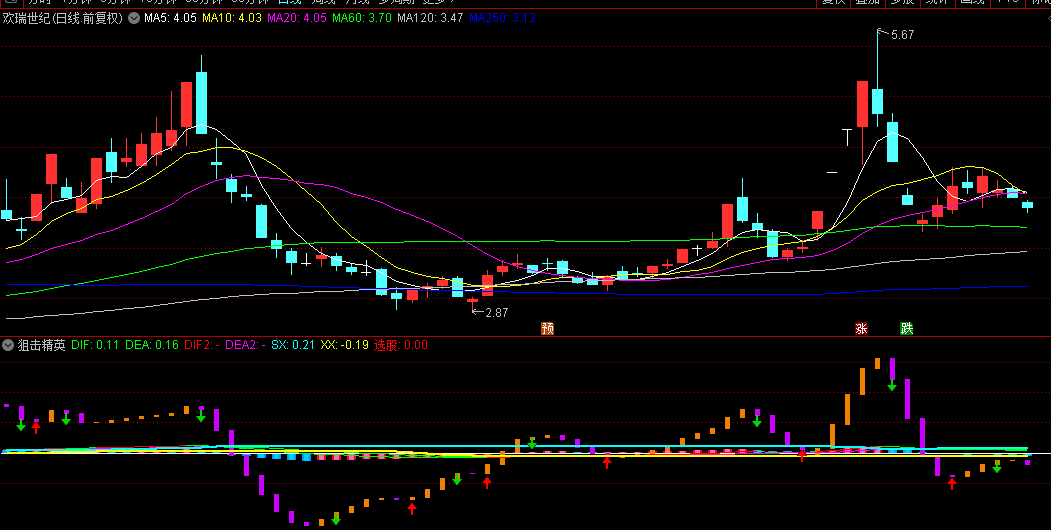Screen dimensions: 1051x530
Task: Select the candlestick at the 2.87 low
Action: coord(473,303)
